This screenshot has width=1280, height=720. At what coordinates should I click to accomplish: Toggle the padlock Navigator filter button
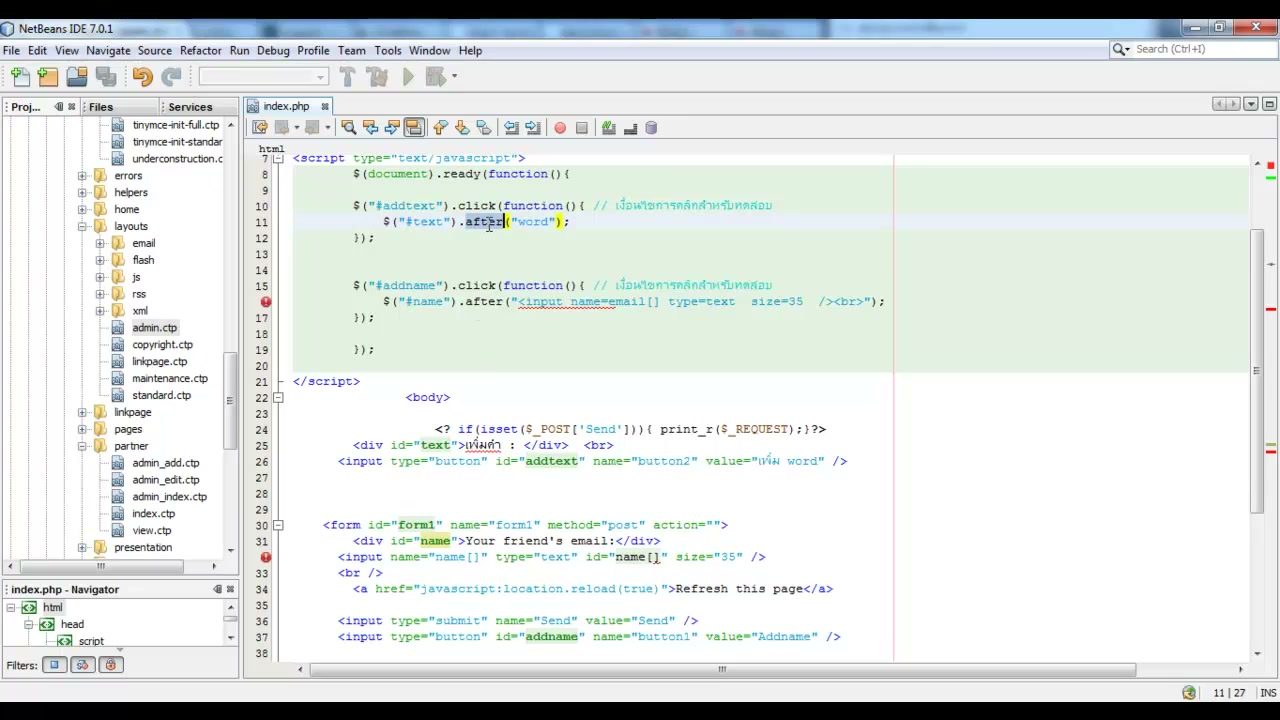tap(110, 665)
